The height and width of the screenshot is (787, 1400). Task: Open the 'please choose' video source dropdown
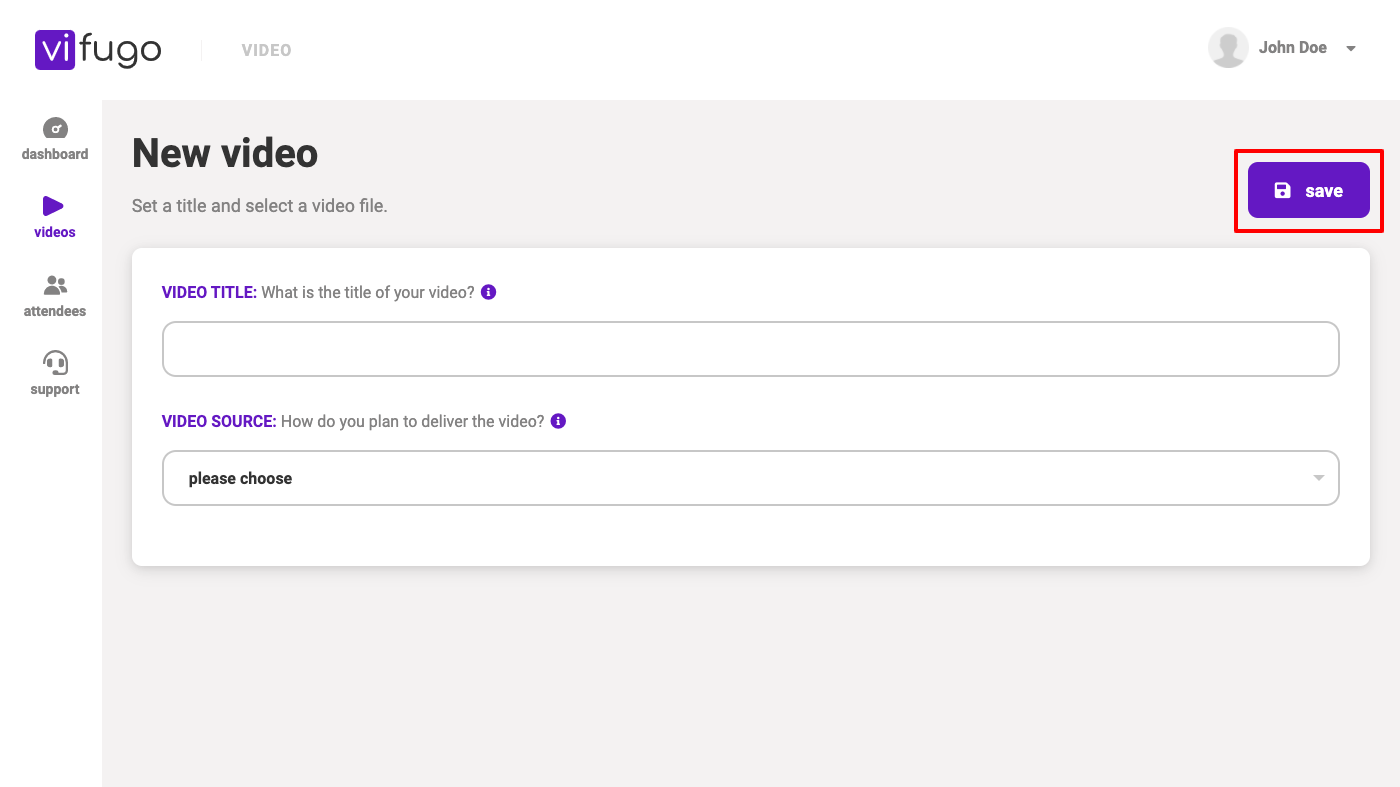pos(750,478)
